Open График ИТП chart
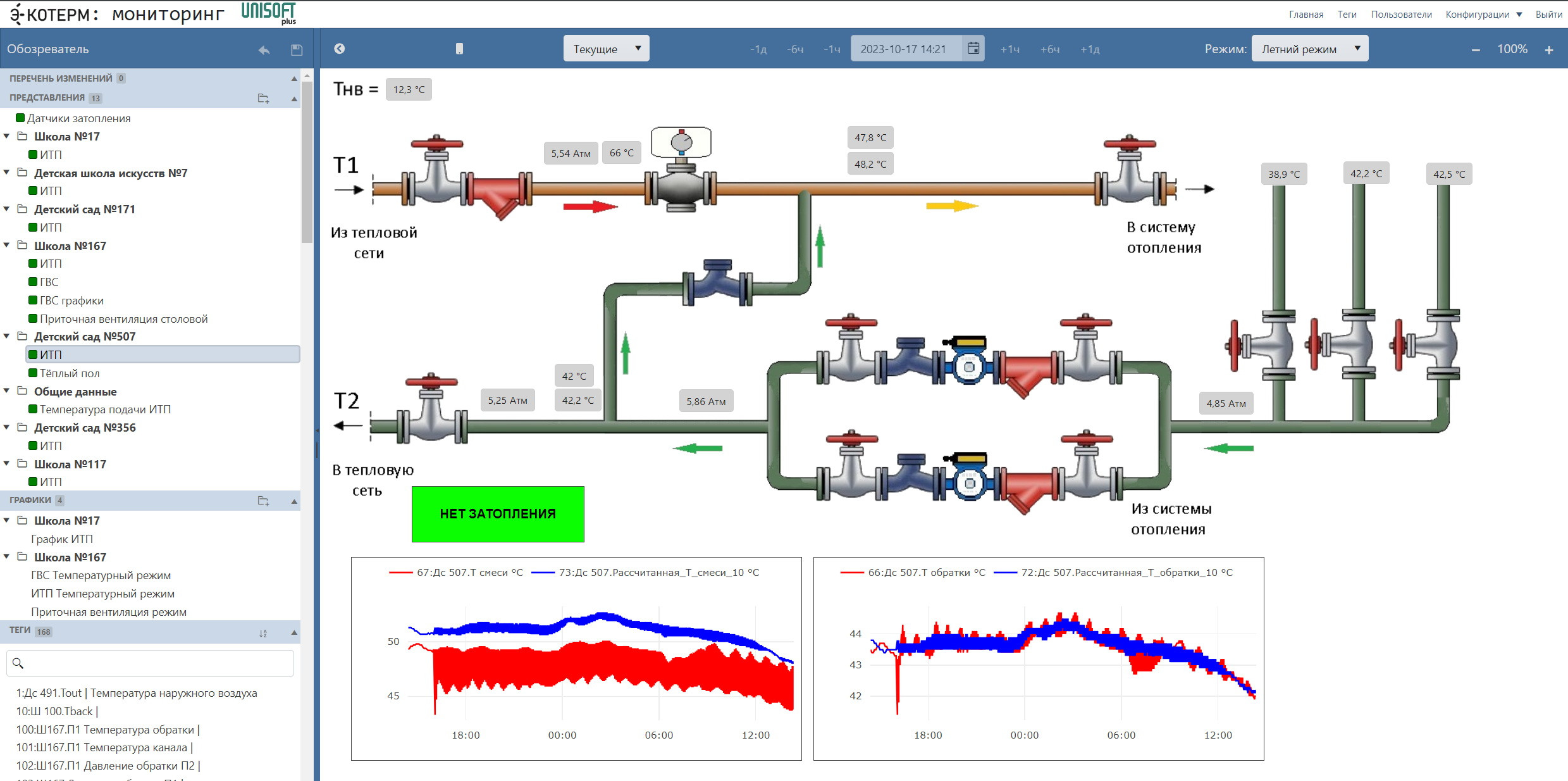This screenshot has height=781, width=1568. click(x=62, y=539)
